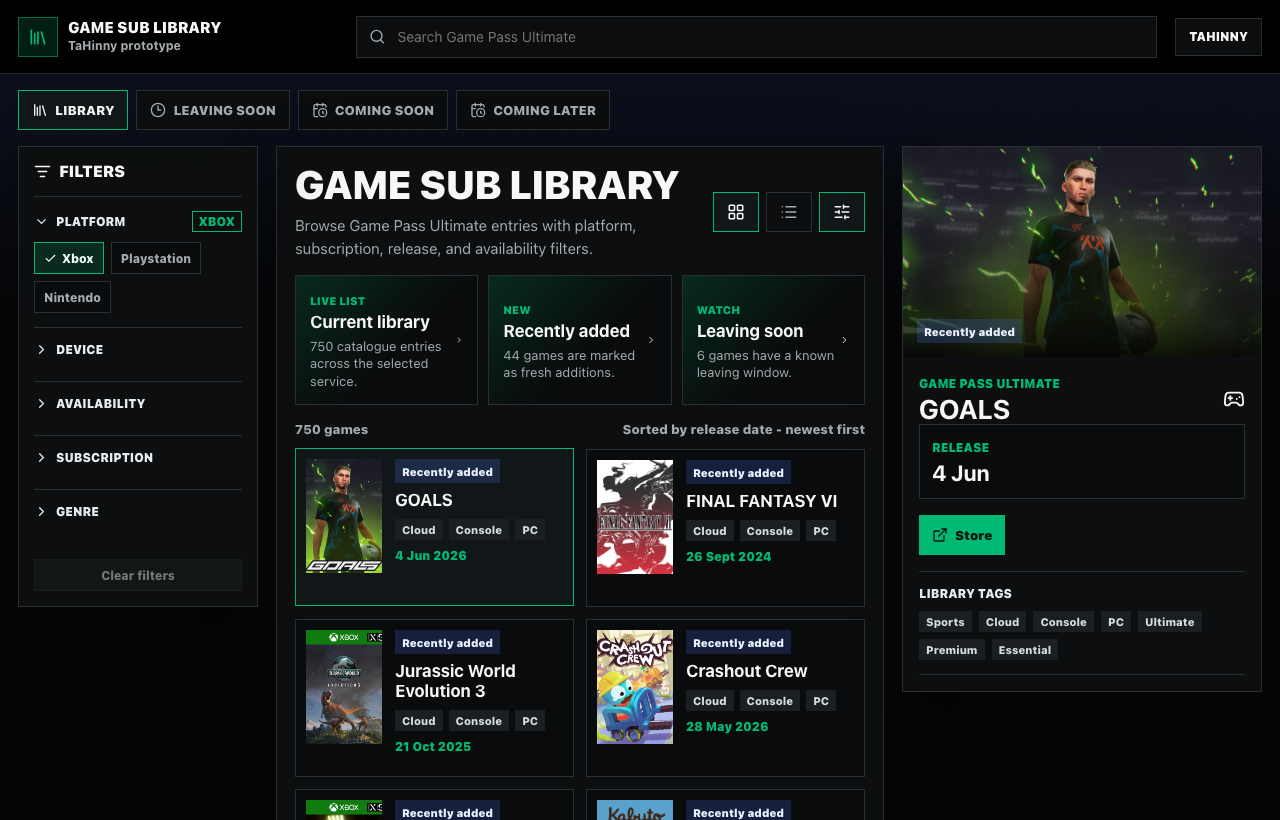This screenshot has width=1280, height=820.
Task: Click the FILTERS header icon
Action: (x=42, y=171)
